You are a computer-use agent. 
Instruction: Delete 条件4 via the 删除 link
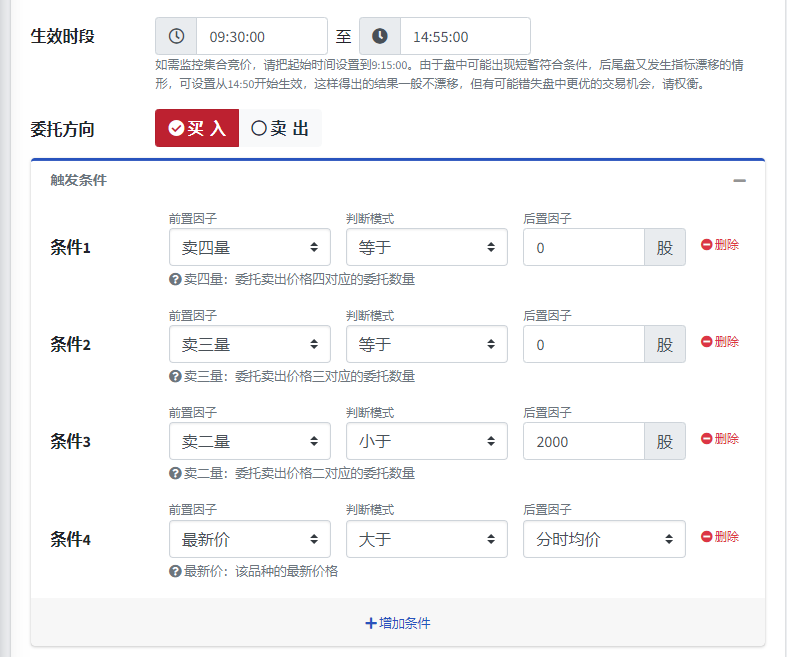click(720, 536)
